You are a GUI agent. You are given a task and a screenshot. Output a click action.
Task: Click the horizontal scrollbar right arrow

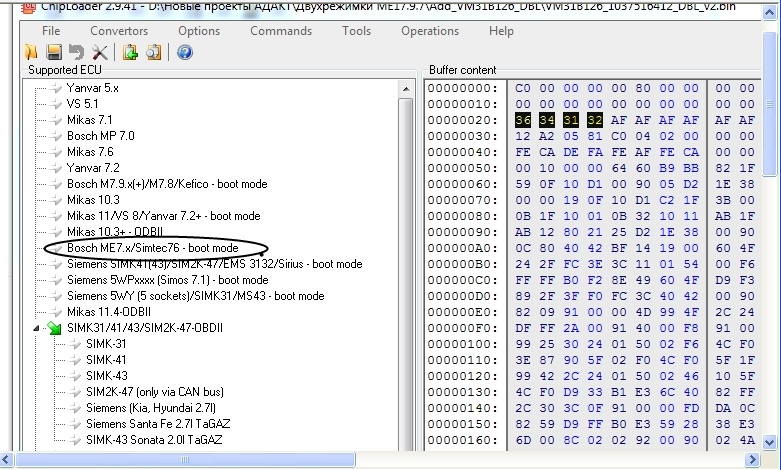(x=753, y=459)
